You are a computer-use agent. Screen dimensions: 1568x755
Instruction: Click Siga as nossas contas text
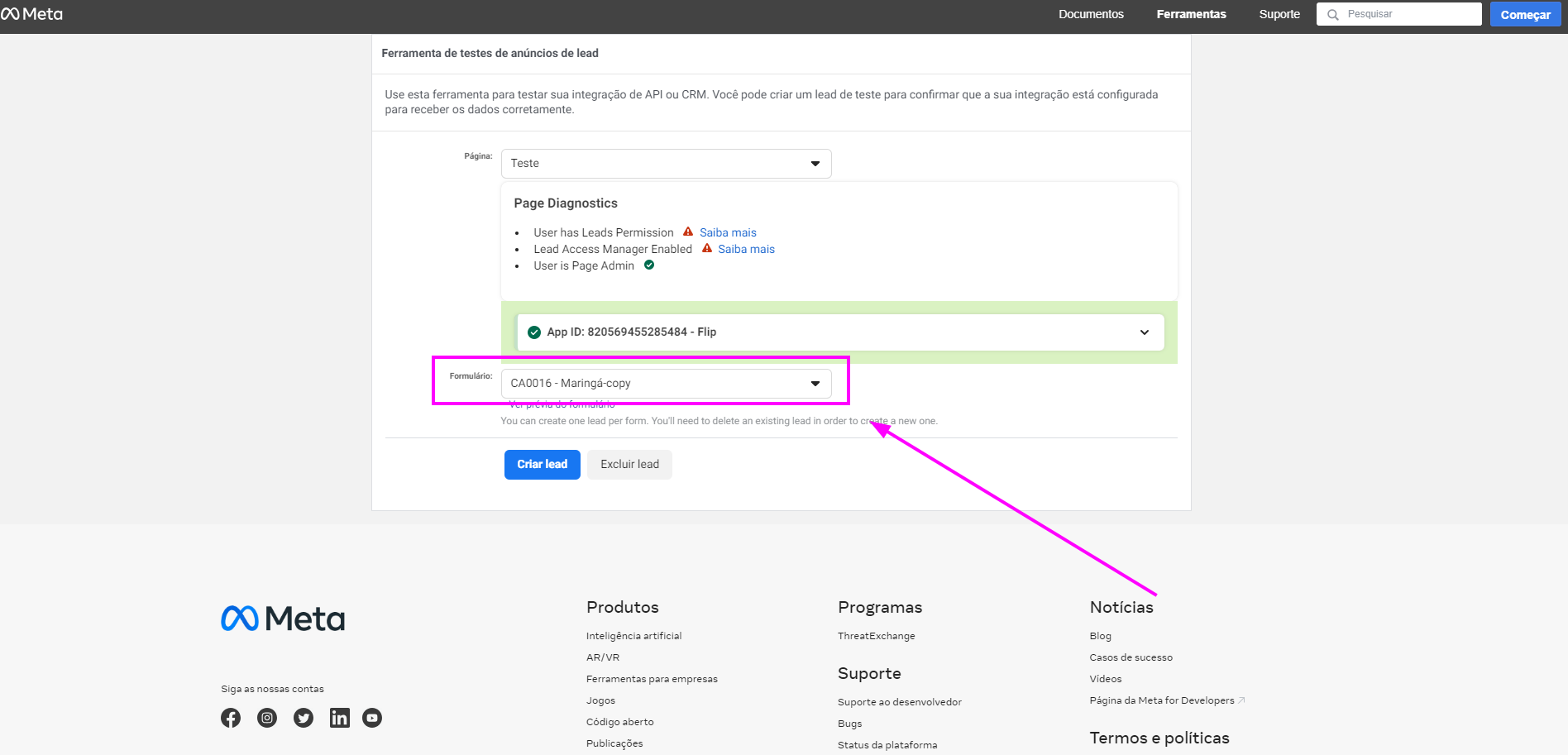tap(272, 689)
